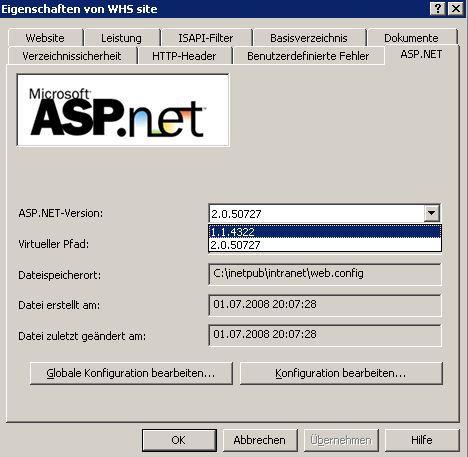Viewport: 468px width, 457px height.
Task: Confirm with the OK button
Action: click(x=179, y=440)
